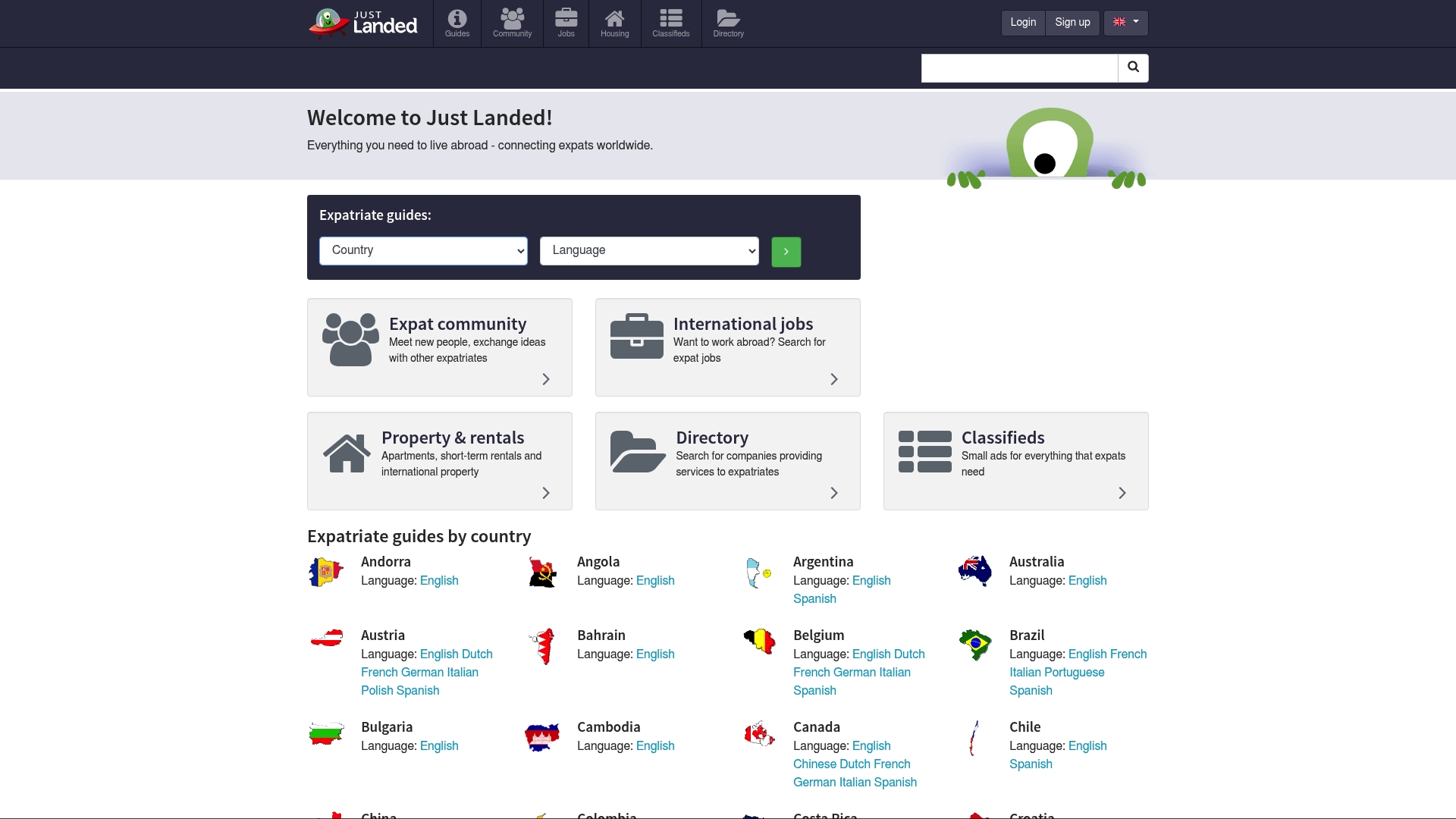
Task: Click the Bahrain flag map icon
Action: pos(543,647)
